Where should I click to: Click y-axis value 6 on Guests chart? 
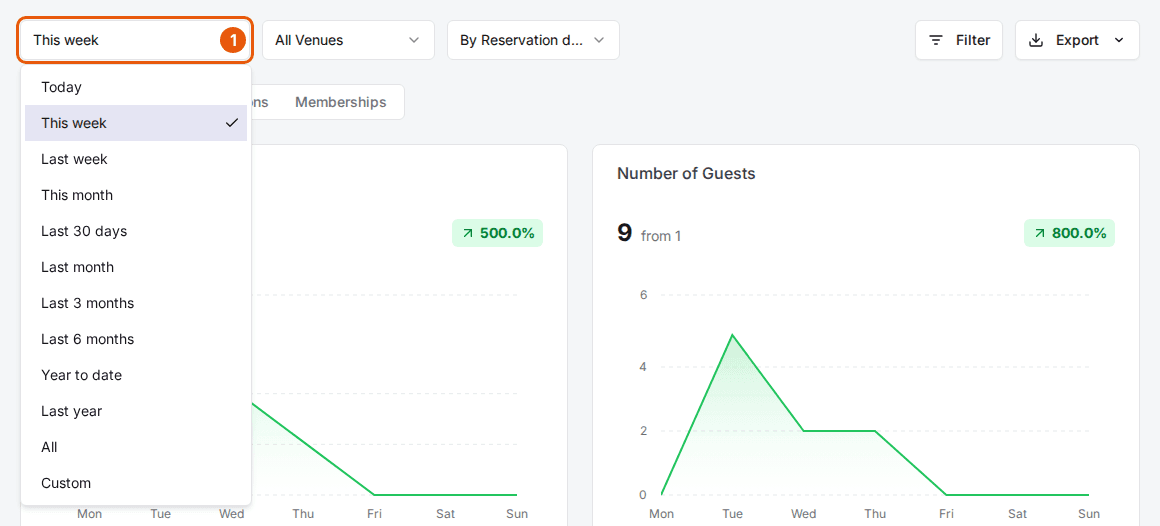click(x=643, y=295)
